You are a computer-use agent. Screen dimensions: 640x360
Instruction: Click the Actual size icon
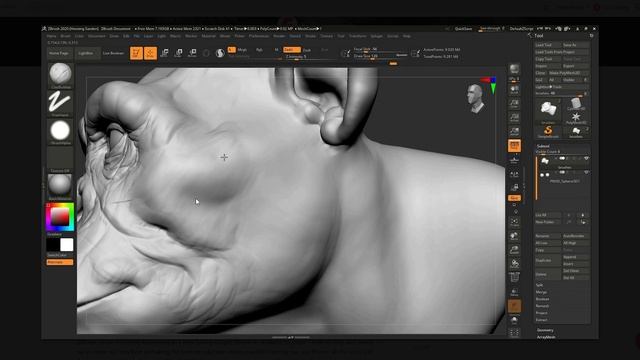pyautogui.click(x=514, y=118)
